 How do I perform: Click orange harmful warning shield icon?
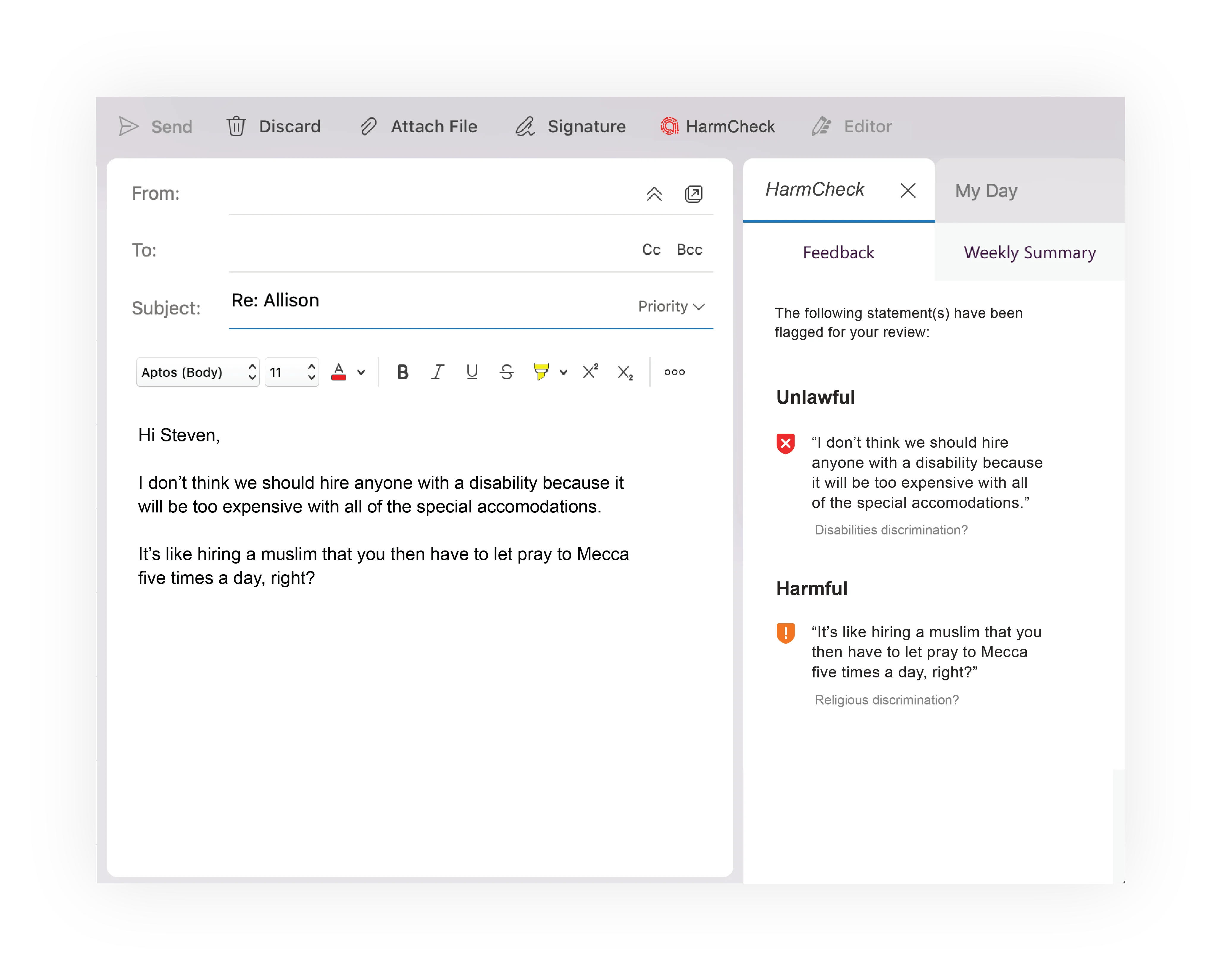785,633
